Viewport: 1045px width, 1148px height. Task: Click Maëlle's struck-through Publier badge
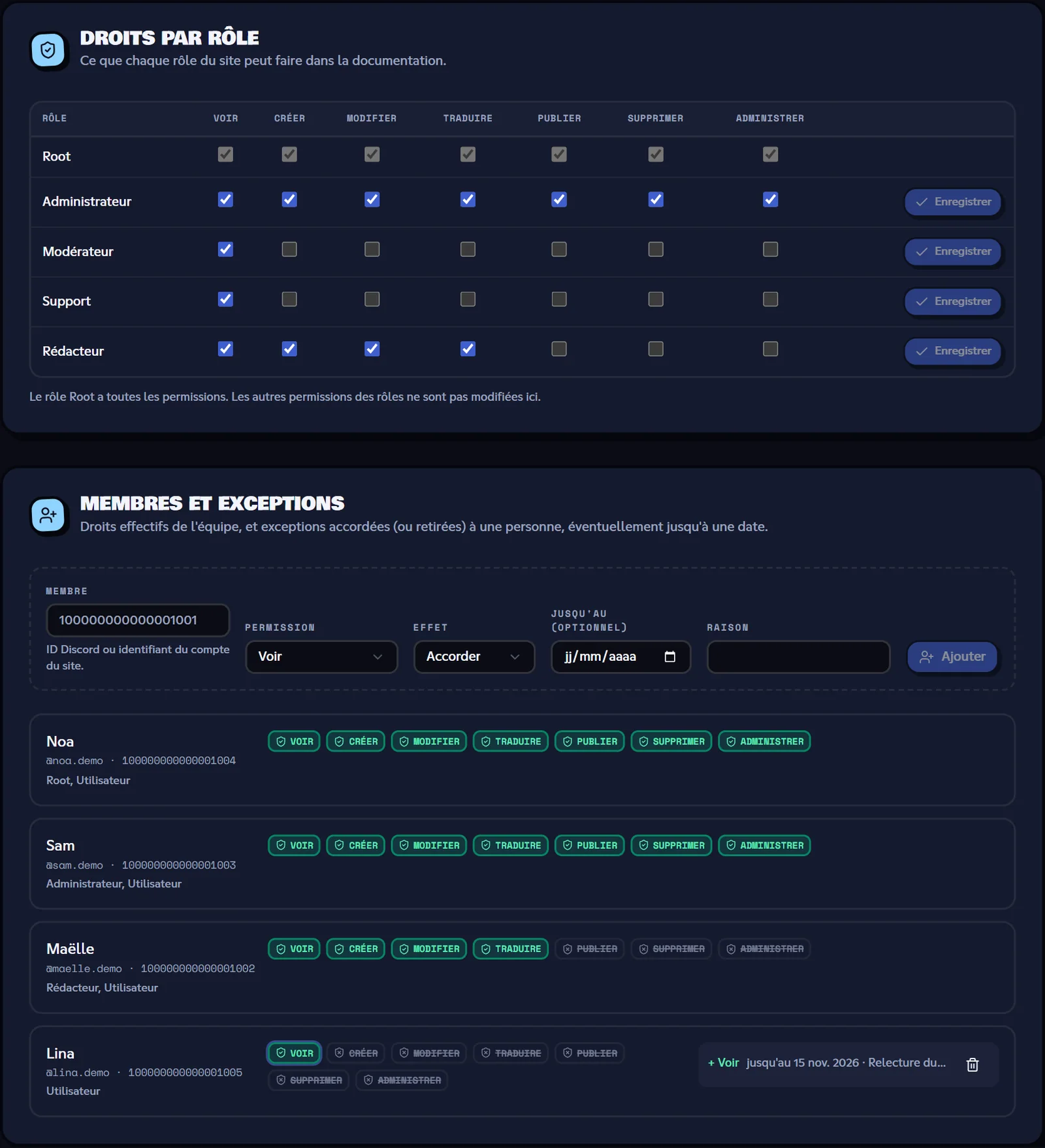click(x=590, y=949)
